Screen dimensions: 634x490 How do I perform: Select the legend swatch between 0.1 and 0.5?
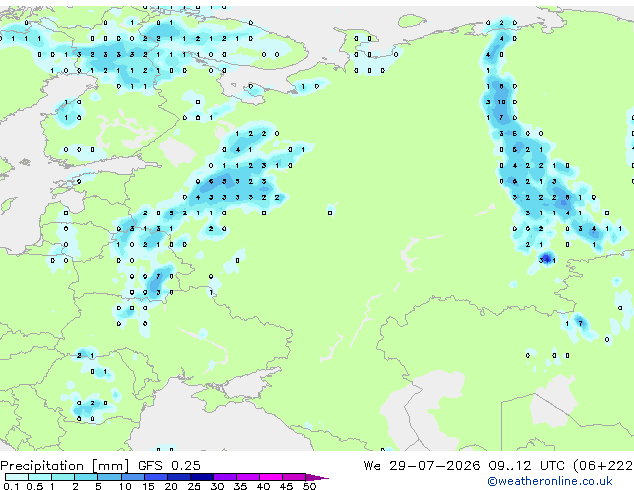(17, 477)
